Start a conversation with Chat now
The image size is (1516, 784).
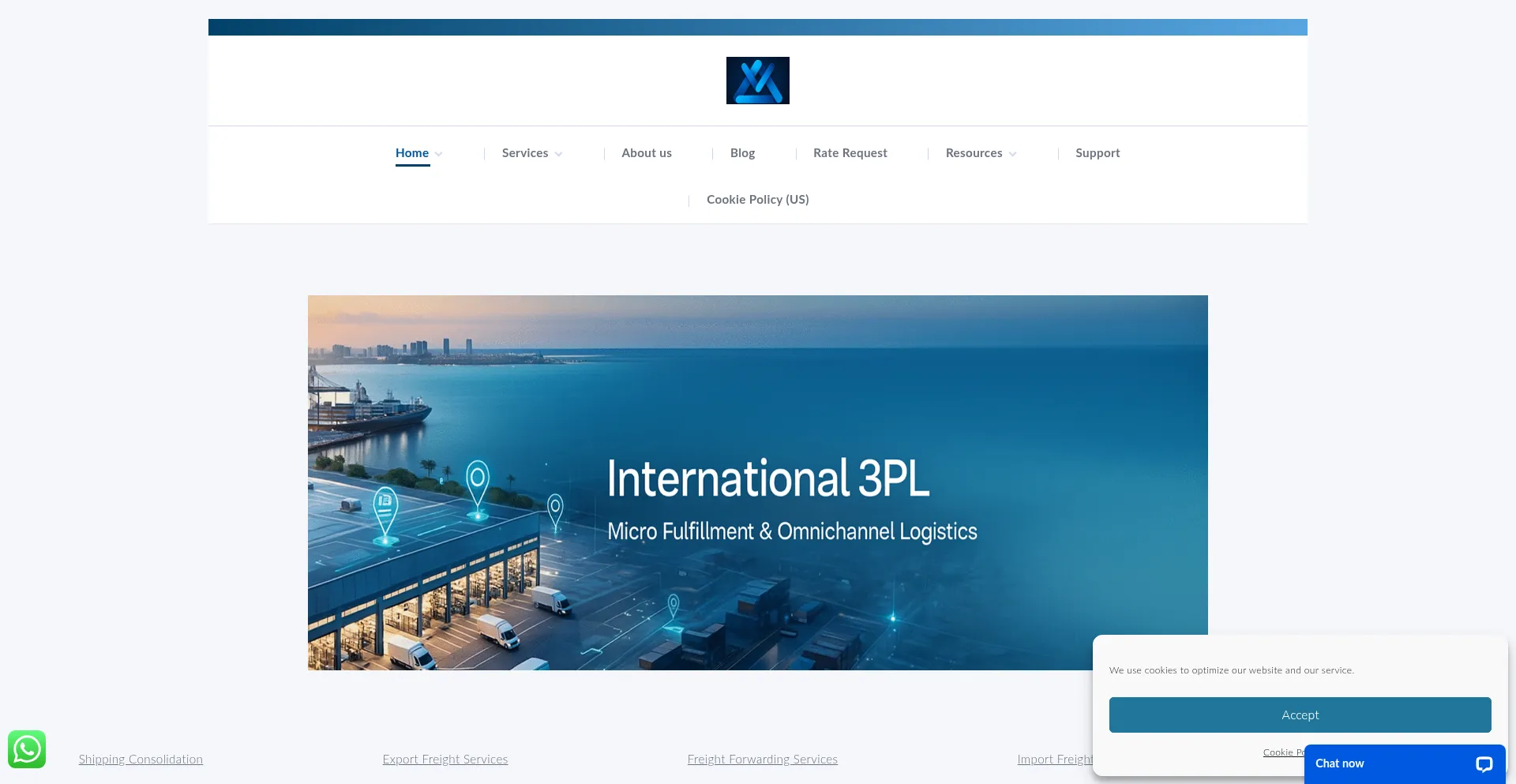coord(1405,763)
